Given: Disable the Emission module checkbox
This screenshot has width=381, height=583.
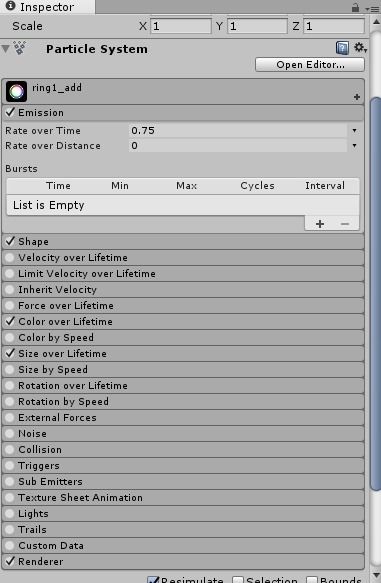Looking at the screenshot, I should [10, 112].
